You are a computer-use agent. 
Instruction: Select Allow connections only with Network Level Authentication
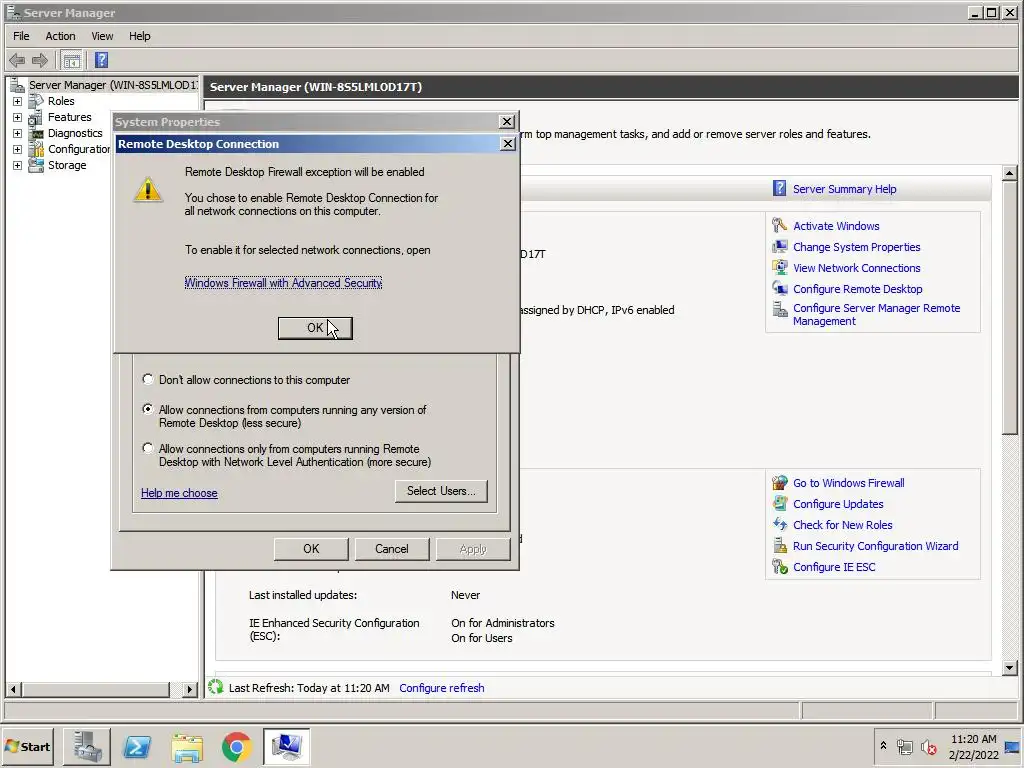(148, 448)
